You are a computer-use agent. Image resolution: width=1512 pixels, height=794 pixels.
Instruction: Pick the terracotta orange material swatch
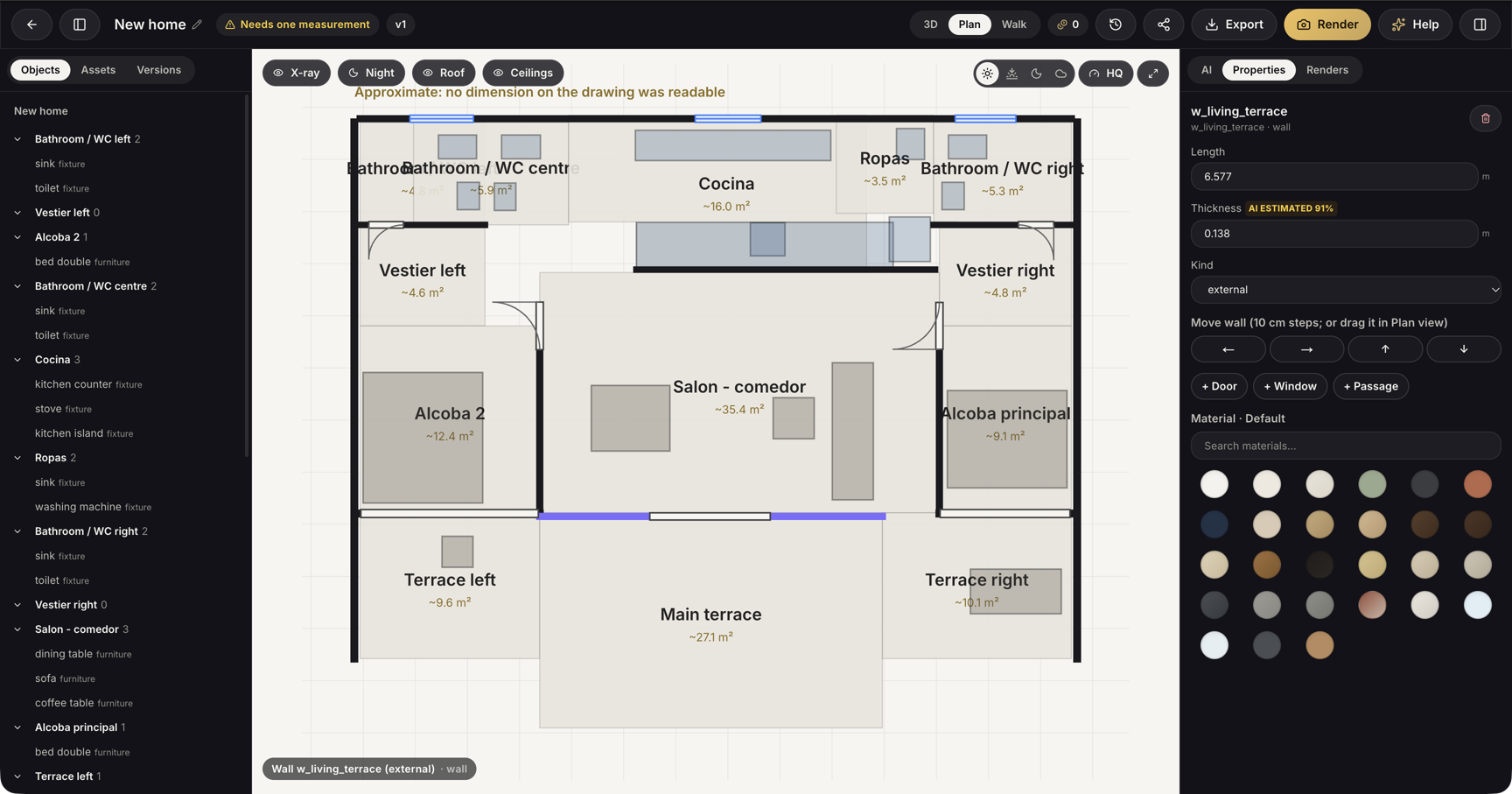point(1477,484)
